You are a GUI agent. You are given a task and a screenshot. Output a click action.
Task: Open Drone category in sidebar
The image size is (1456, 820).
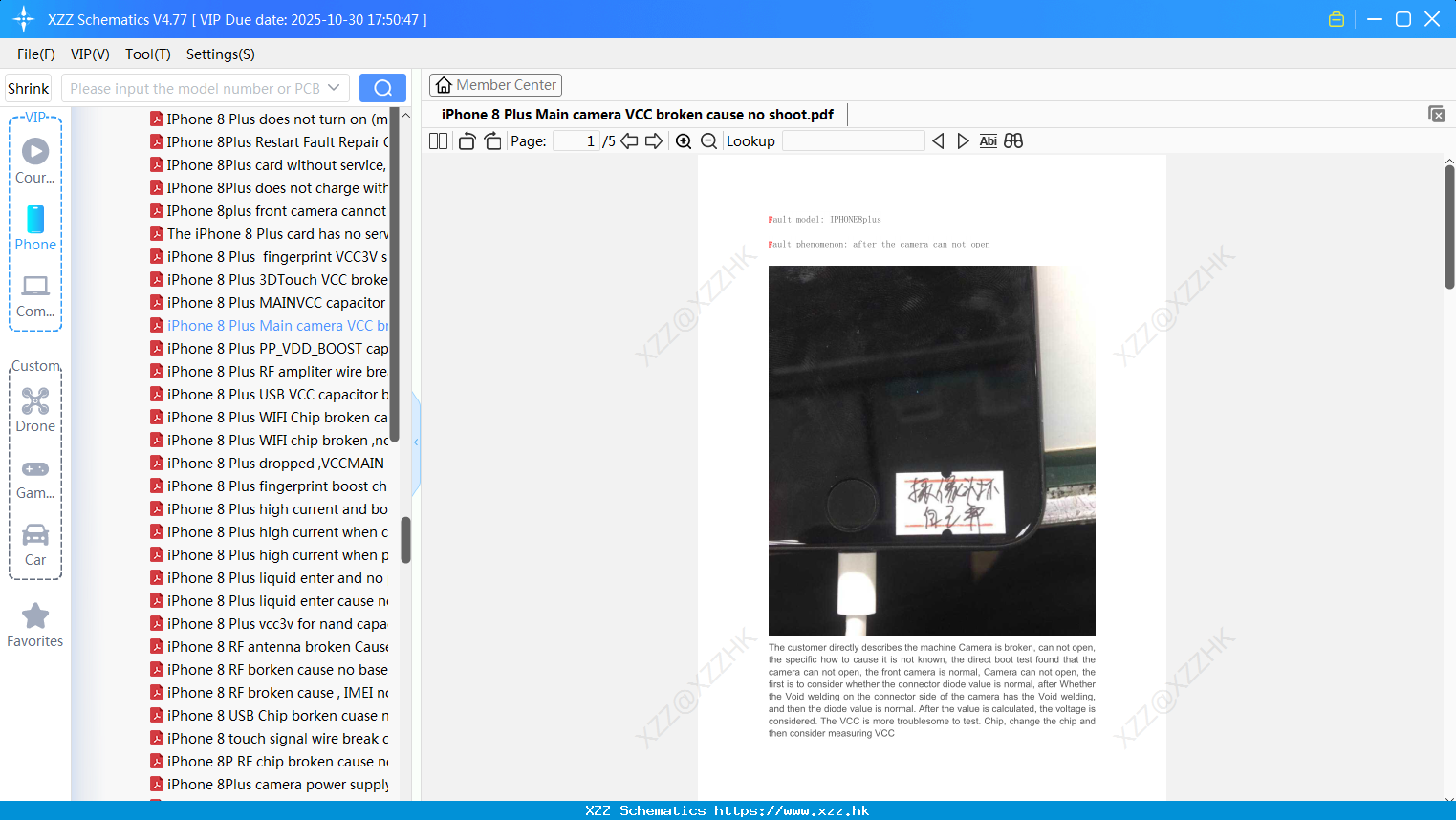tap(35, 410)
